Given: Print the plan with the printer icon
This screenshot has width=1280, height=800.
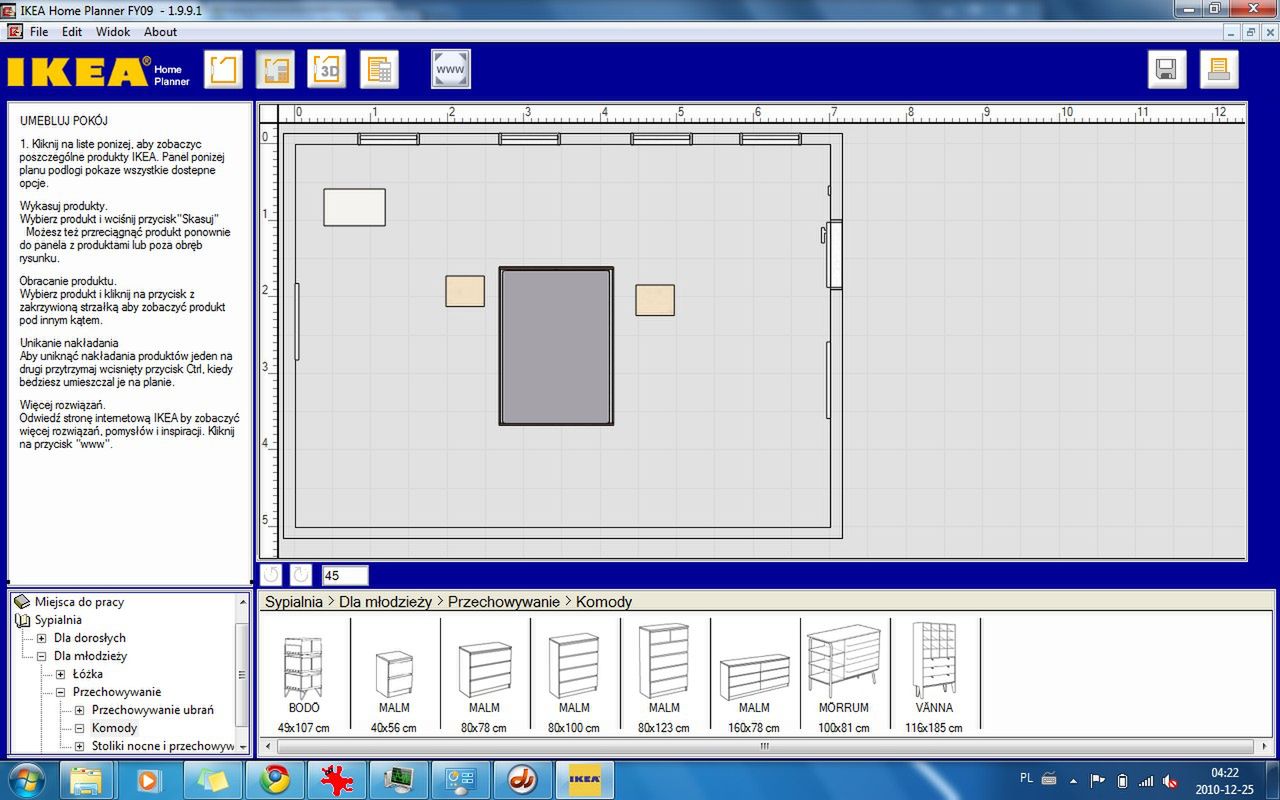Looking at the screenshot, I should [x=1219, y=69].
